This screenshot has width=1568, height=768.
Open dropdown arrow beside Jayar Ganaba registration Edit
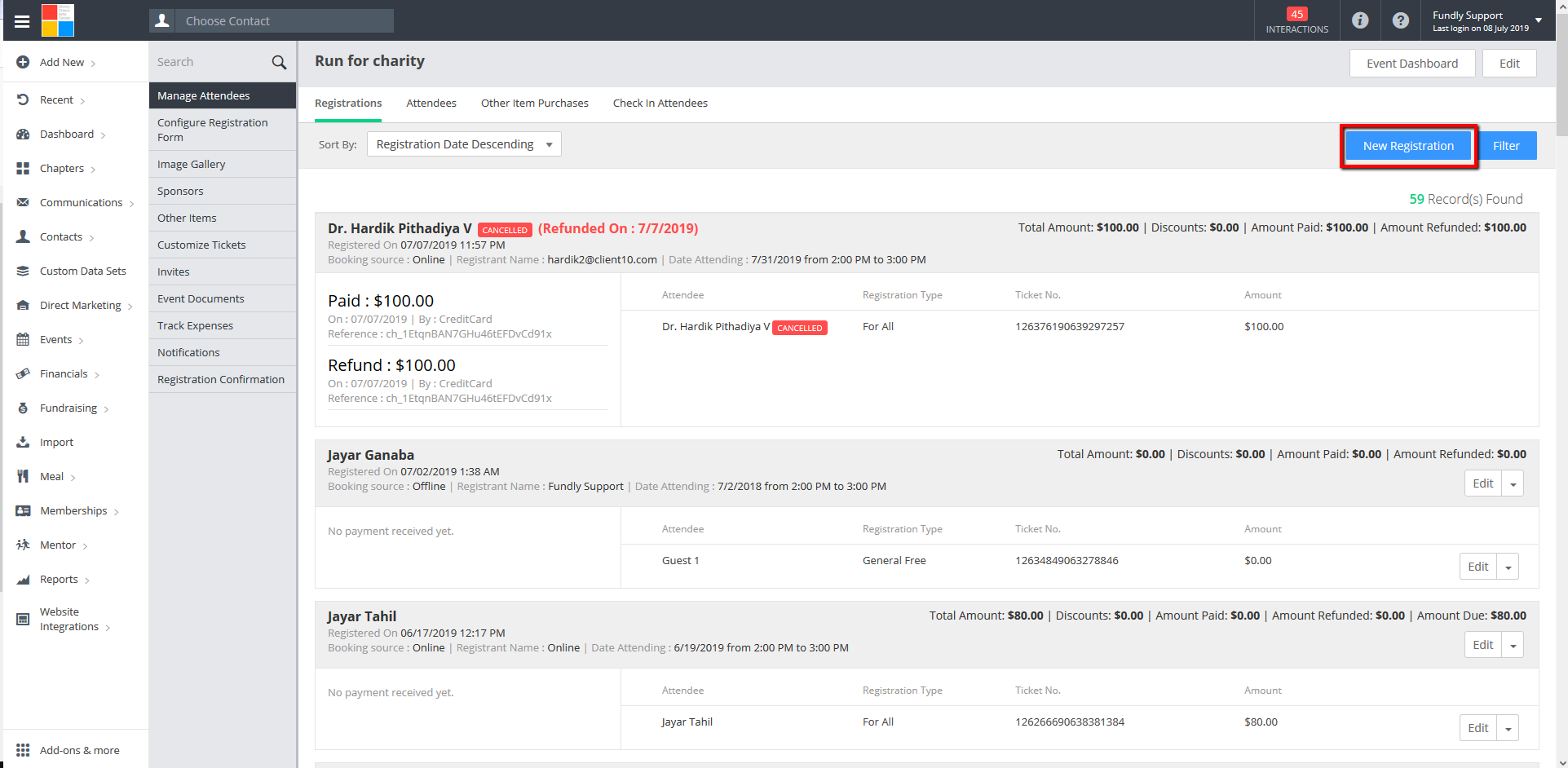[1513, 483]
